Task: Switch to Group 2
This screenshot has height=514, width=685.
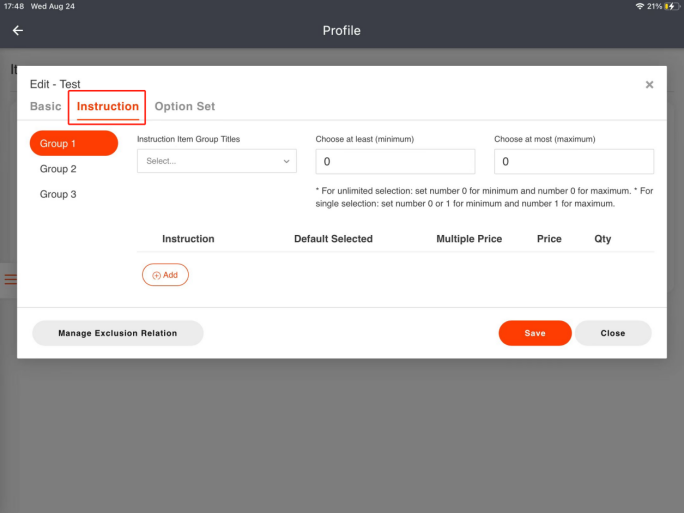Action: 58,169
